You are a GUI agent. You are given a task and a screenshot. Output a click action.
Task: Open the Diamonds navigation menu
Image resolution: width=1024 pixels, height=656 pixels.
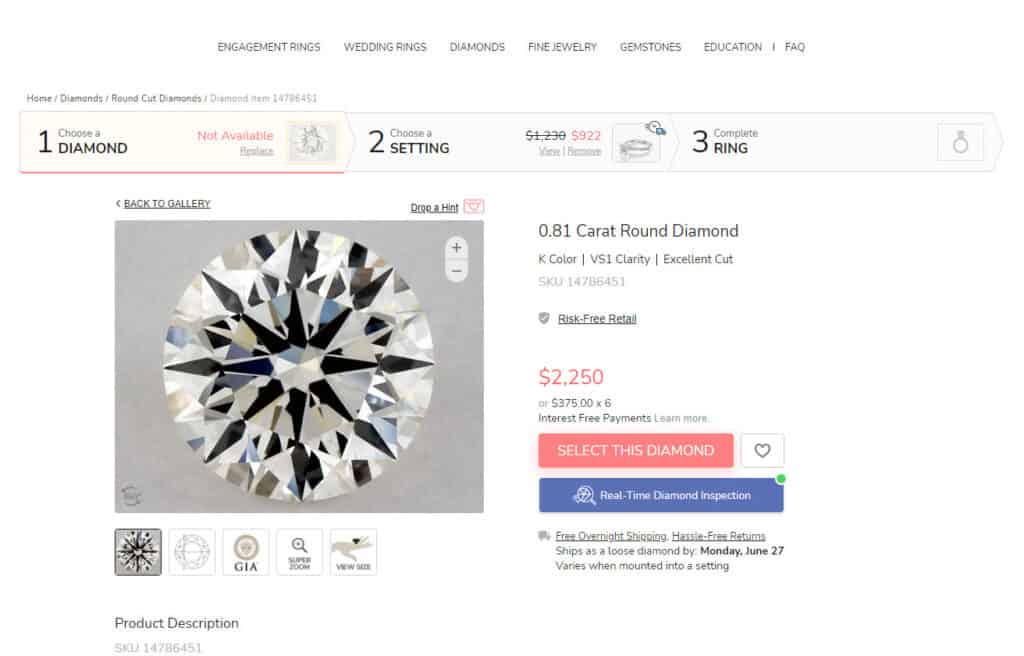477,47
